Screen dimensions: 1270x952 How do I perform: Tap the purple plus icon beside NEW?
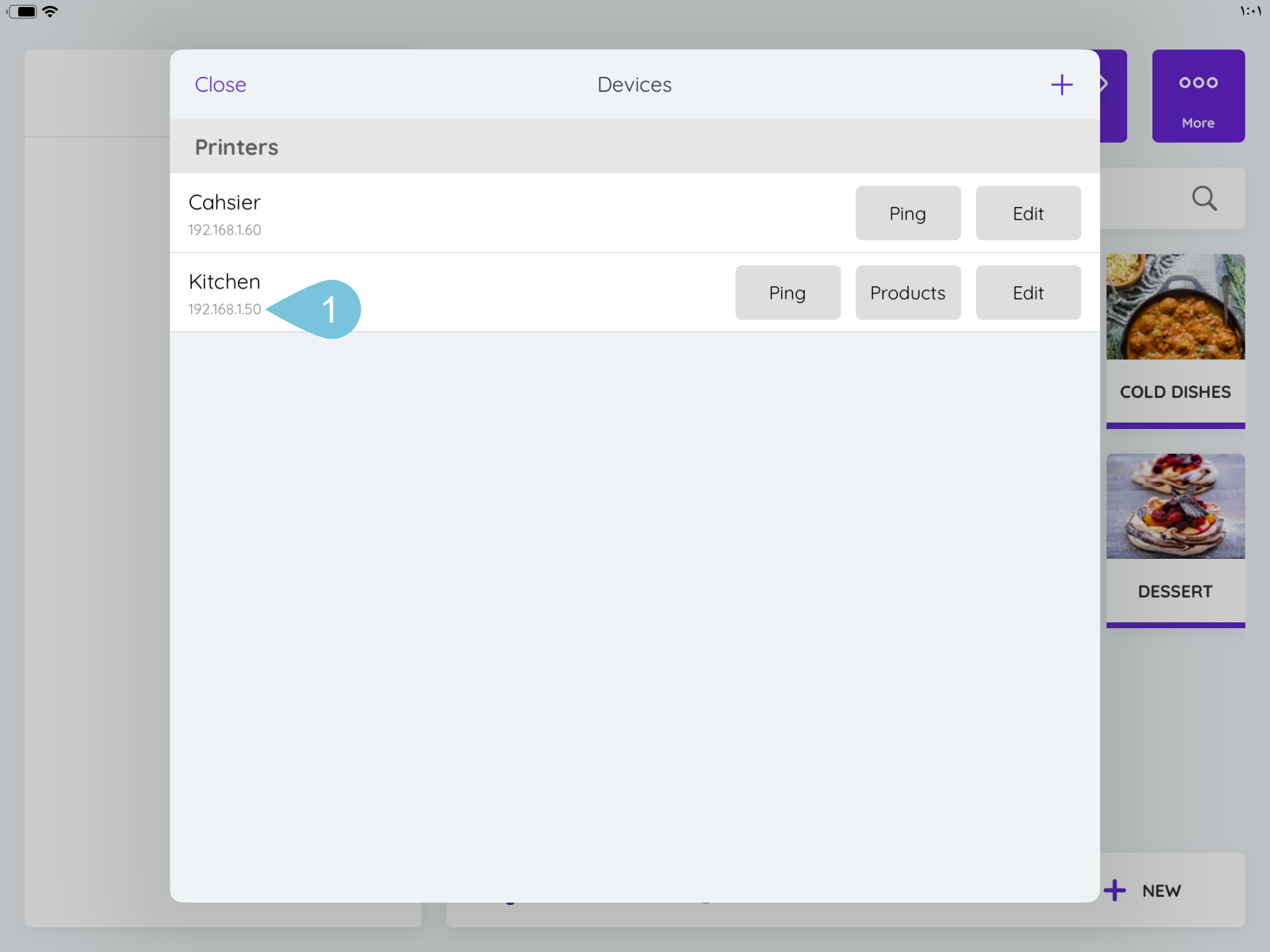pos(1115,890)
